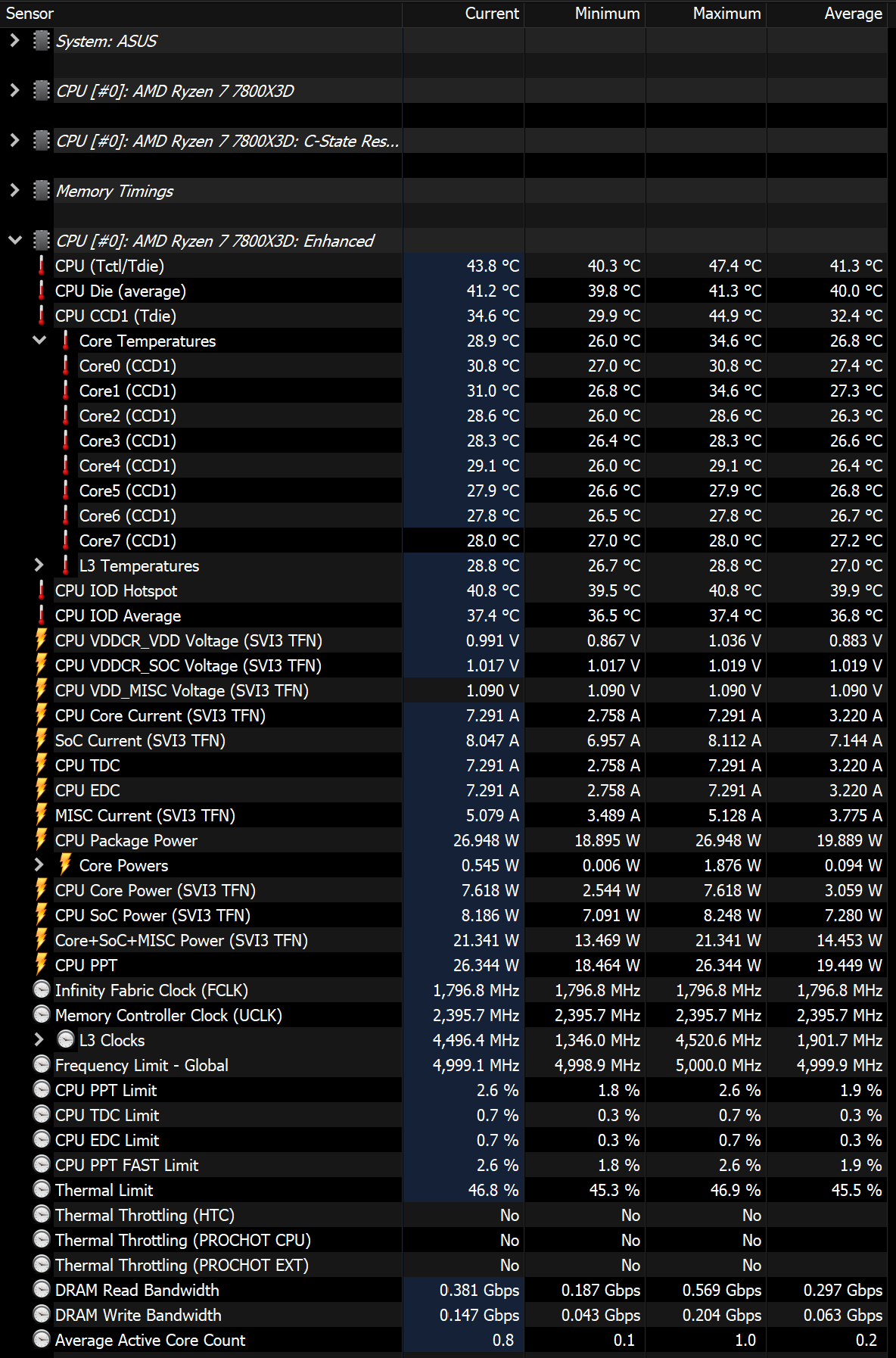Expand the C-State Res... sensor group

click(14, 141)
